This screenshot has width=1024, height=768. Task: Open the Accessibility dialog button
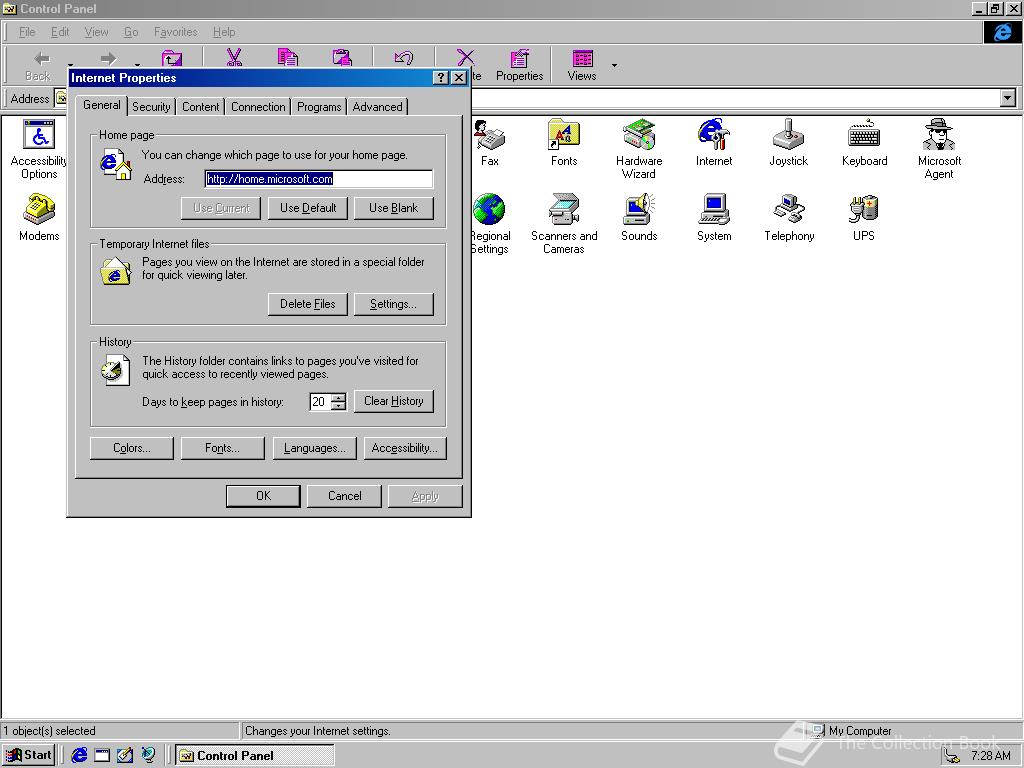point(405,449)
